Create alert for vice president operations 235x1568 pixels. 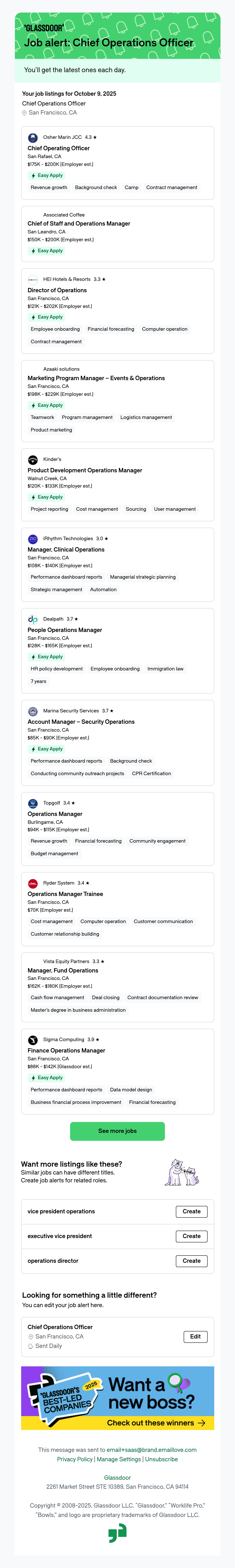[x=191, y=1211]
